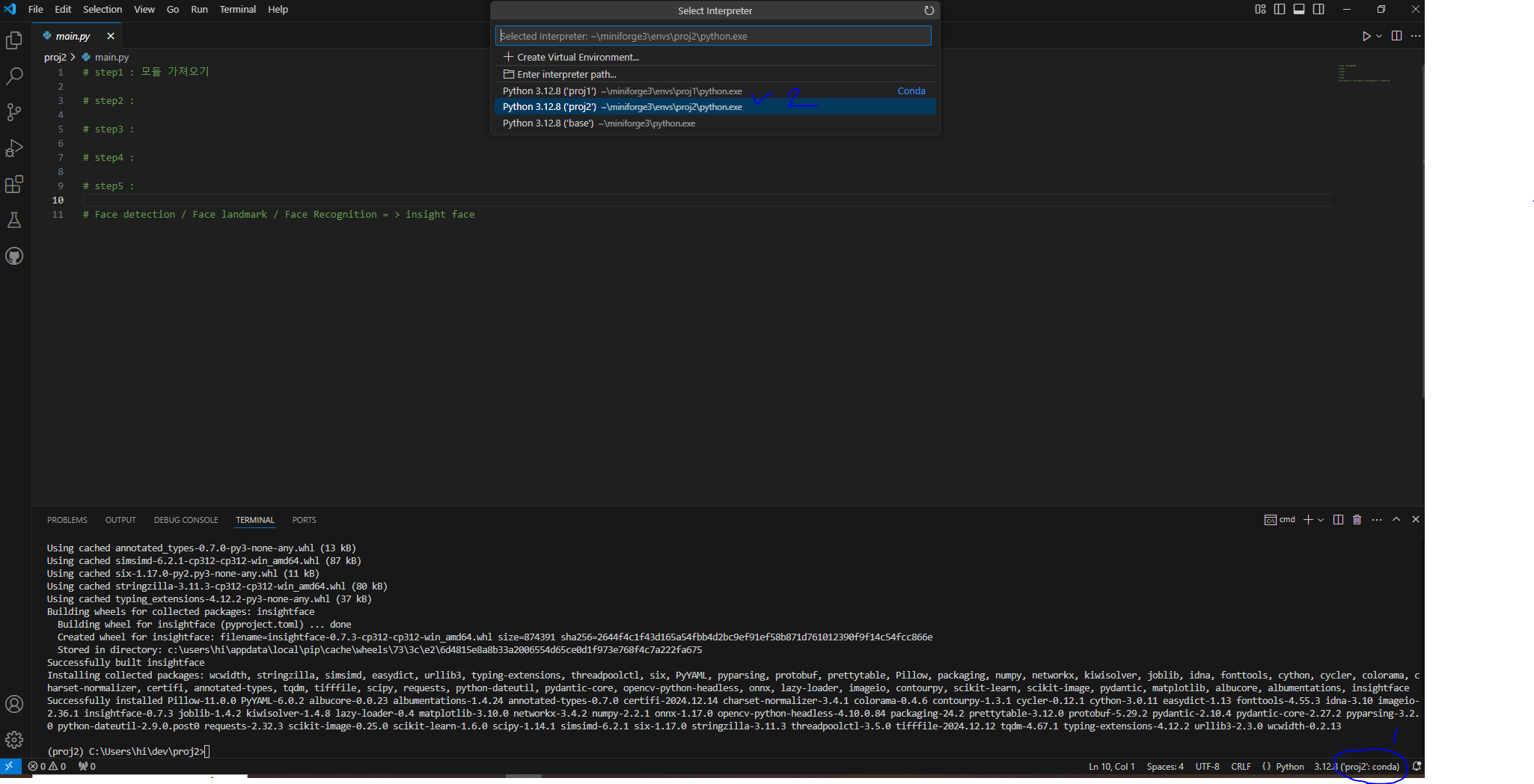Open the GitHub view in activity bar
This screenshot has height=784, width=1534.
pyautogui.click(x=14, y=256)
